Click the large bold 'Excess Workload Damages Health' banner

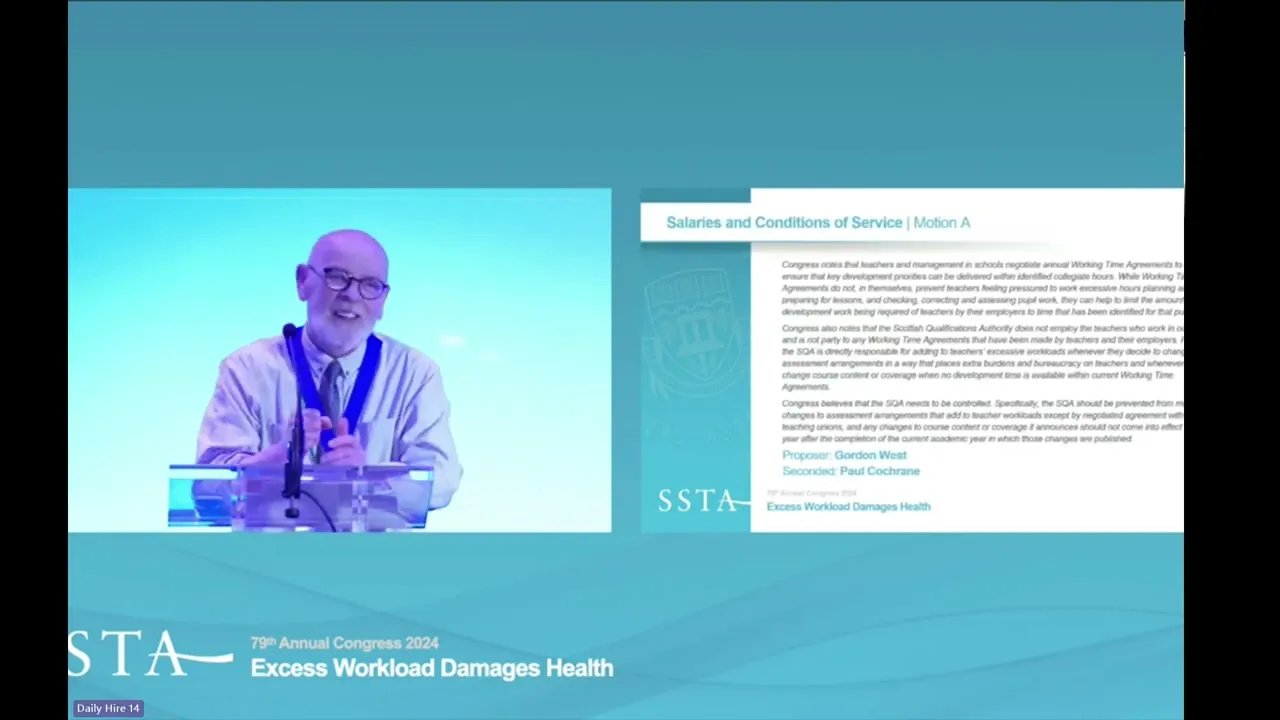(432, 668)
